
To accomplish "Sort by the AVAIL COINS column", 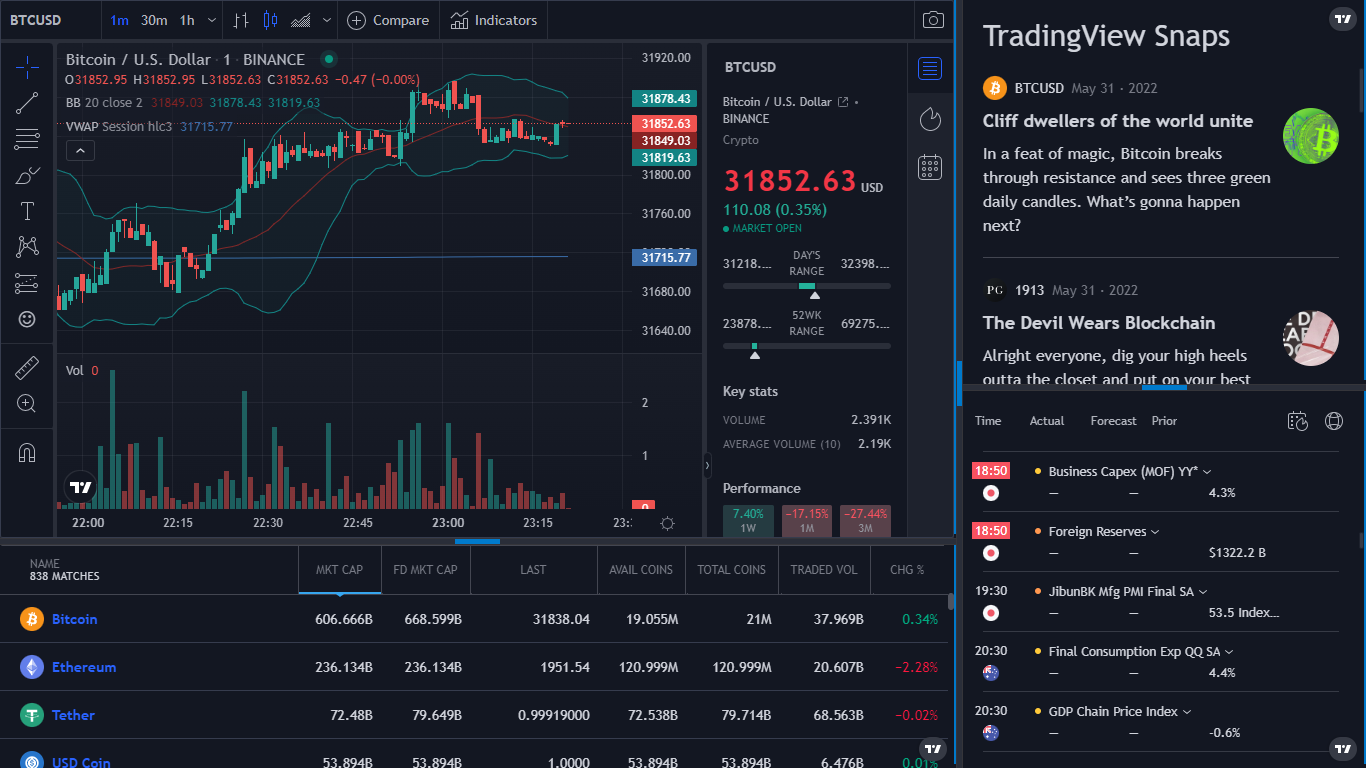I will tap(641, 570).
